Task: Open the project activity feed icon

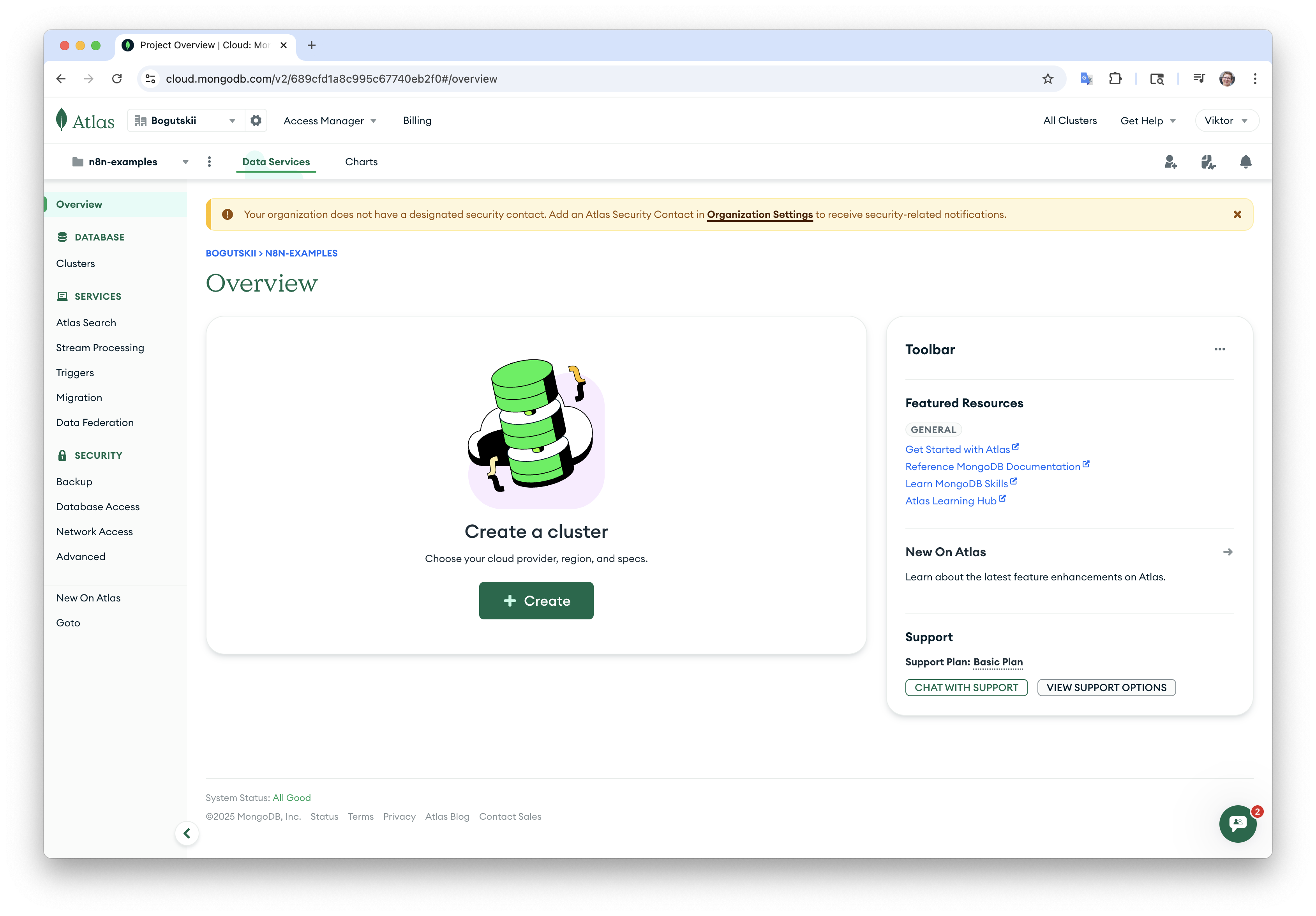Action: (x=1208, y=162)
